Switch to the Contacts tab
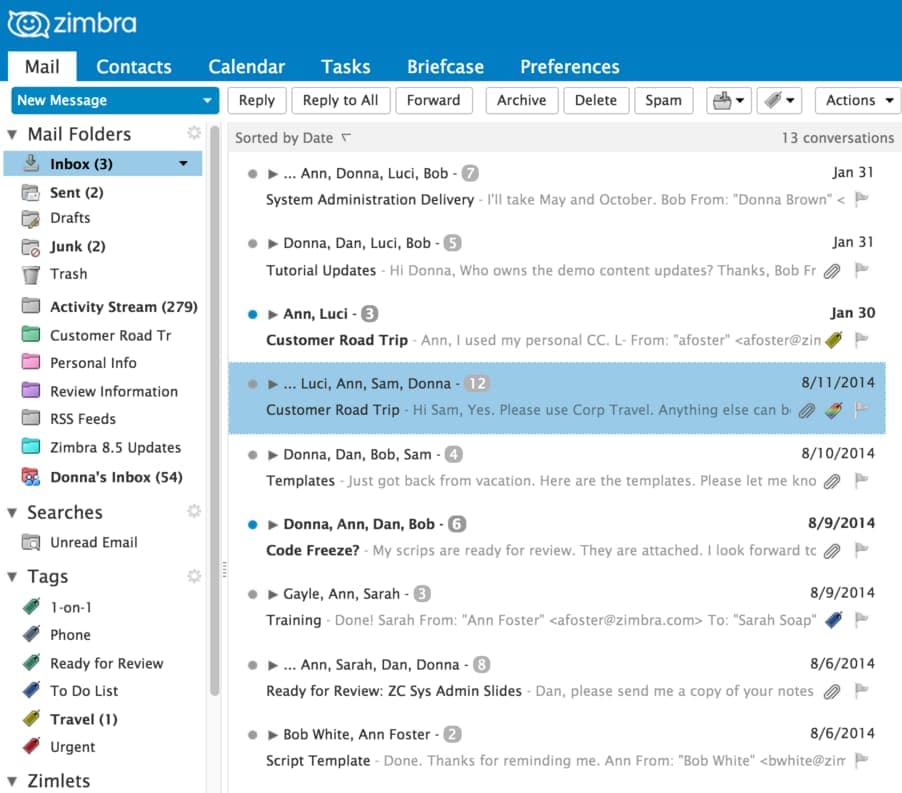 click(x=133, y=66)
